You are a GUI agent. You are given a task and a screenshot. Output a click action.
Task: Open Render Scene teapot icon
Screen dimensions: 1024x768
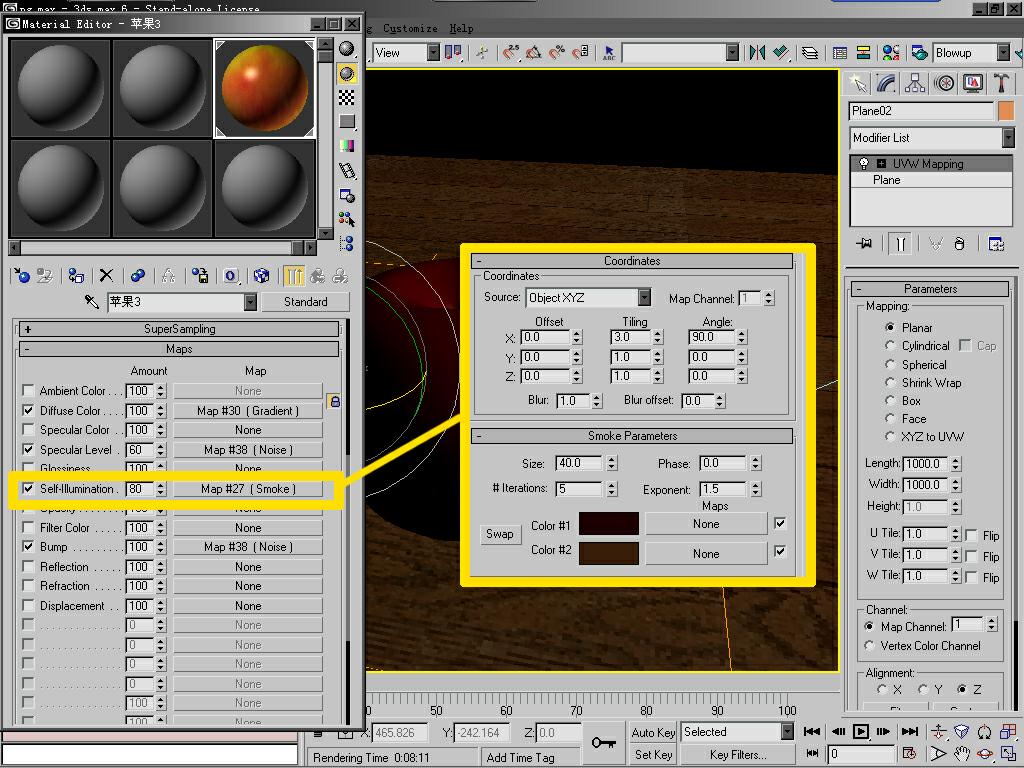tap(920, 52)
